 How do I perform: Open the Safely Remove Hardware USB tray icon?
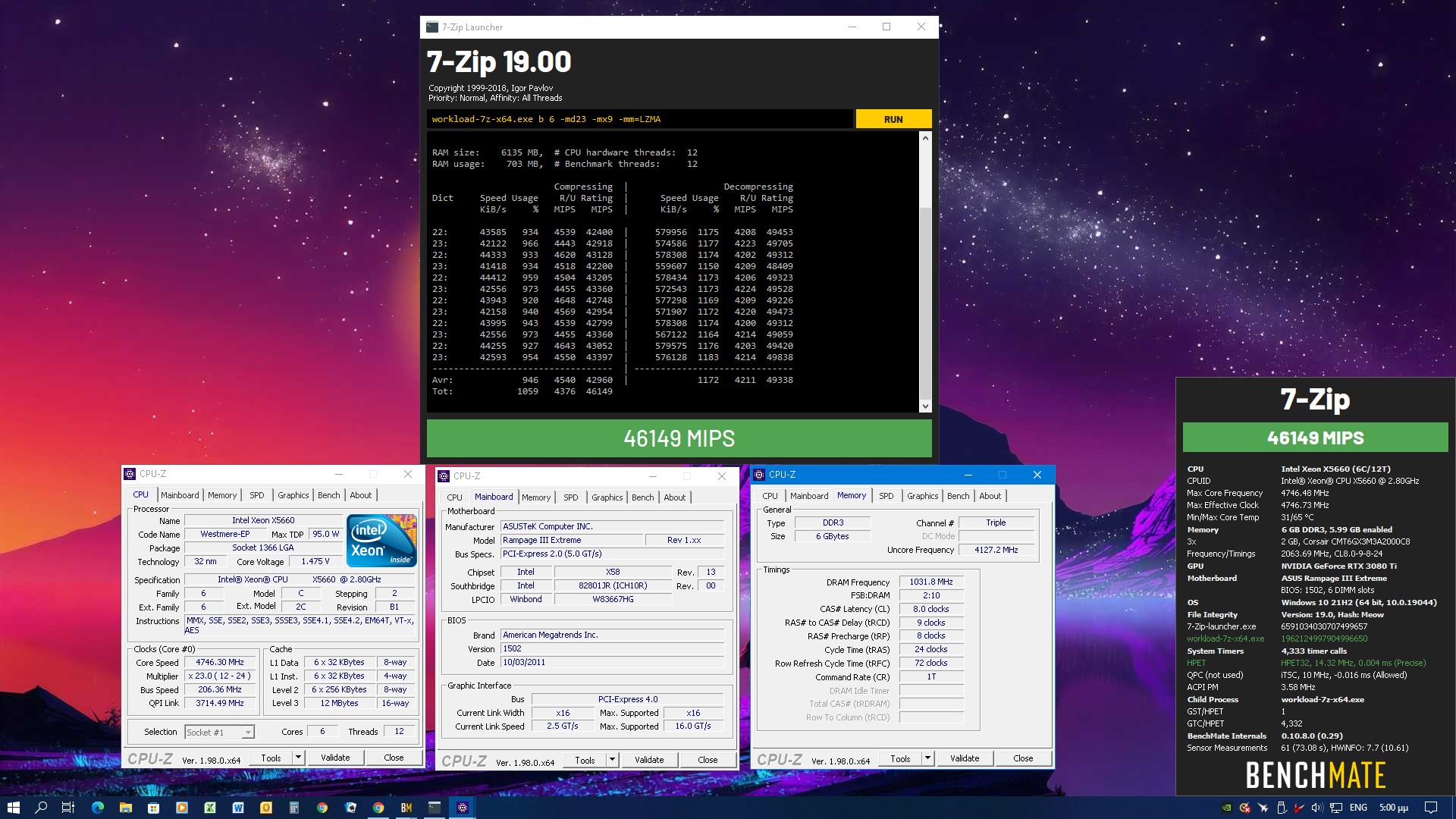tap(1282, 808)
